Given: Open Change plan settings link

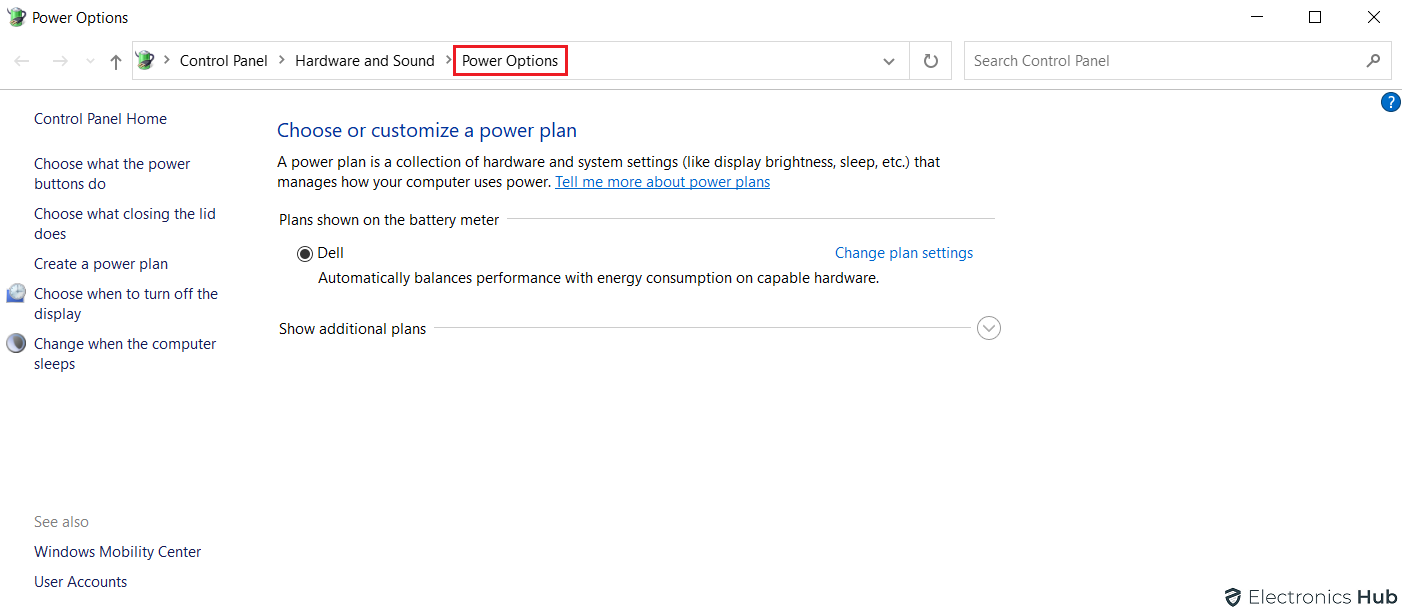Looking at the screenshot, I should click(904, 253).
